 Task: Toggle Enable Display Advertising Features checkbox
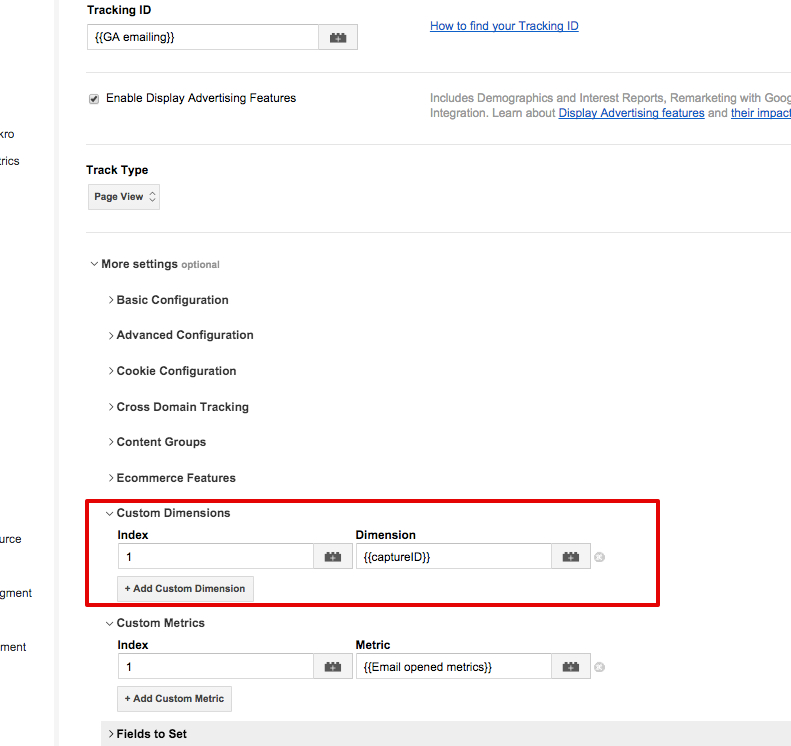pos(94,98)
